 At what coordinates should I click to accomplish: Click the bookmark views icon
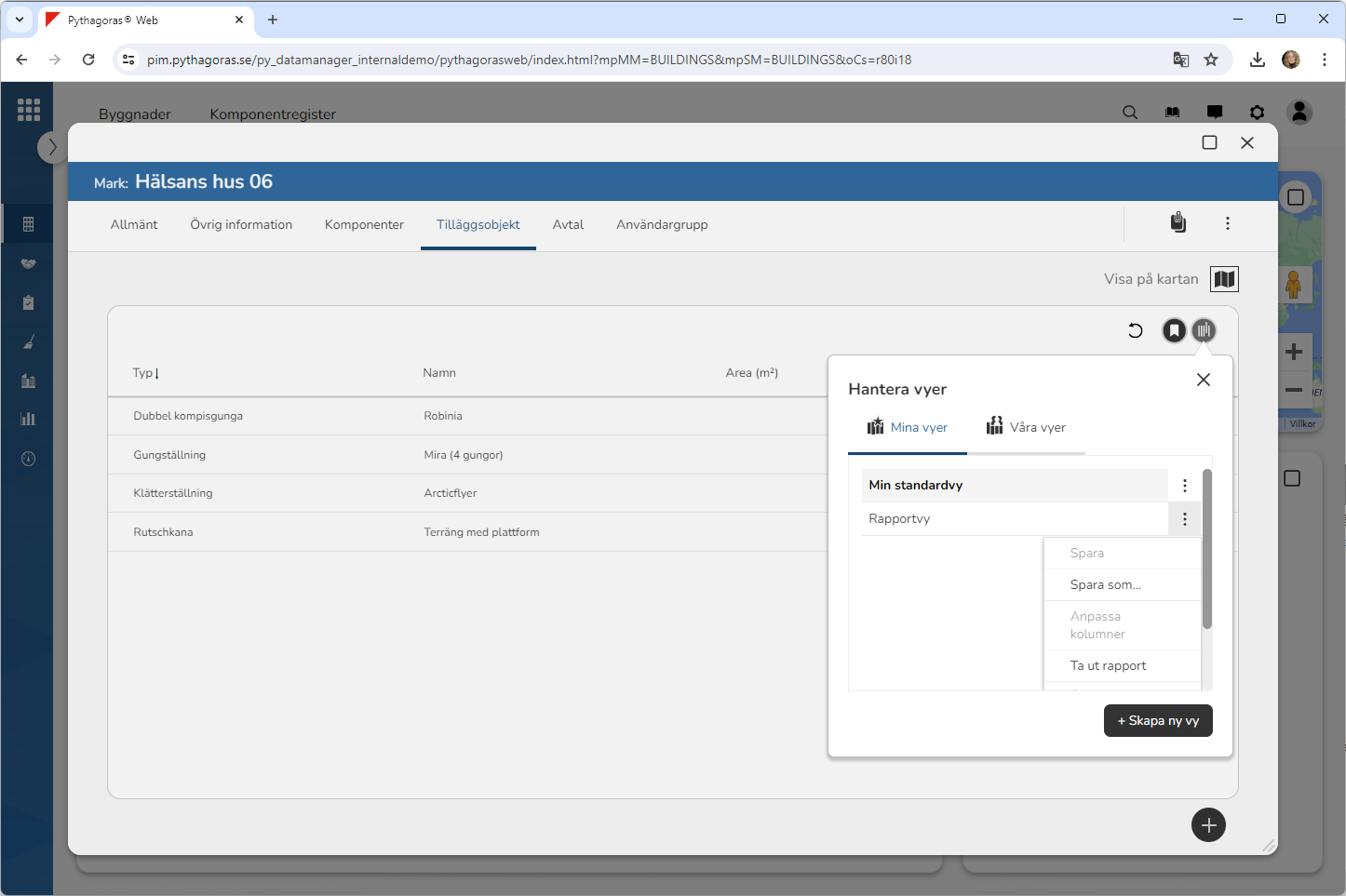[x=1174, y=330]
